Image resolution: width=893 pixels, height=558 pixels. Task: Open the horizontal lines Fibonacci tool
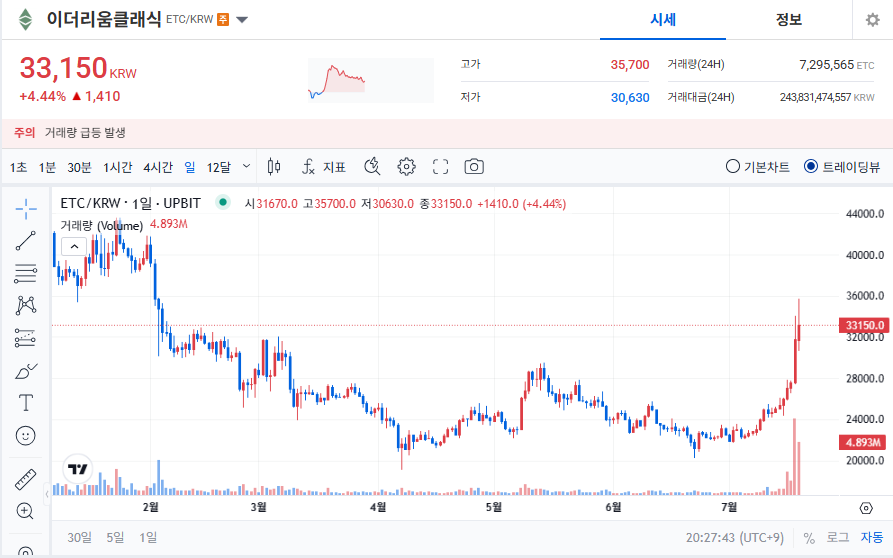coord(26,273)
